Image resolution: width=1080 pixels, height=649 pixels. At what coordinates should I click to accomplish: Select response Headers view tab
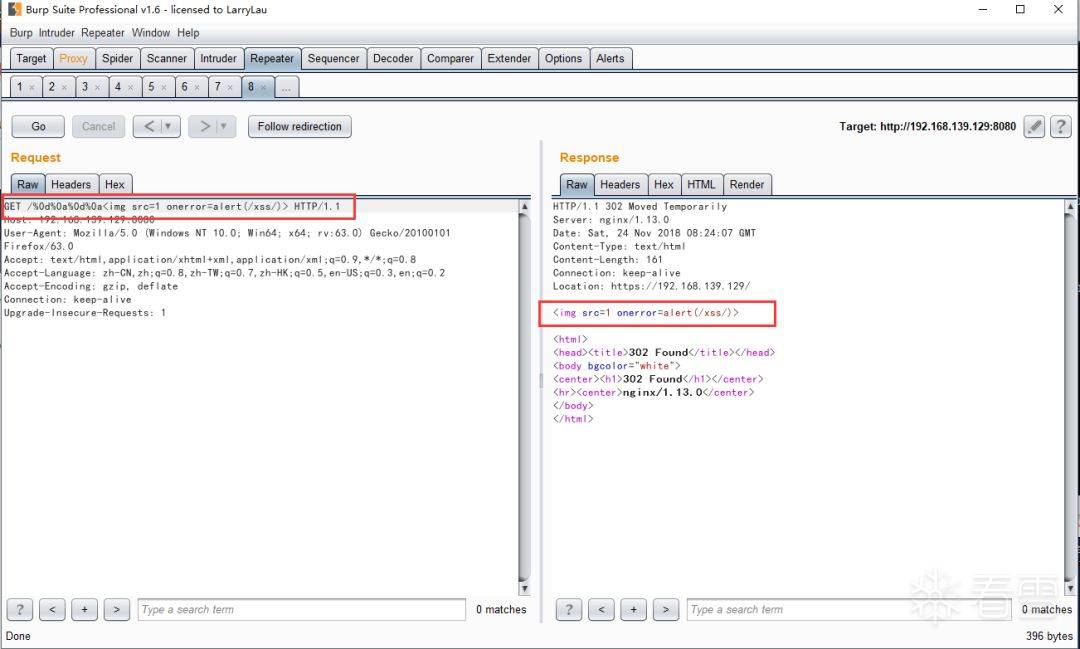coord(620,185)
